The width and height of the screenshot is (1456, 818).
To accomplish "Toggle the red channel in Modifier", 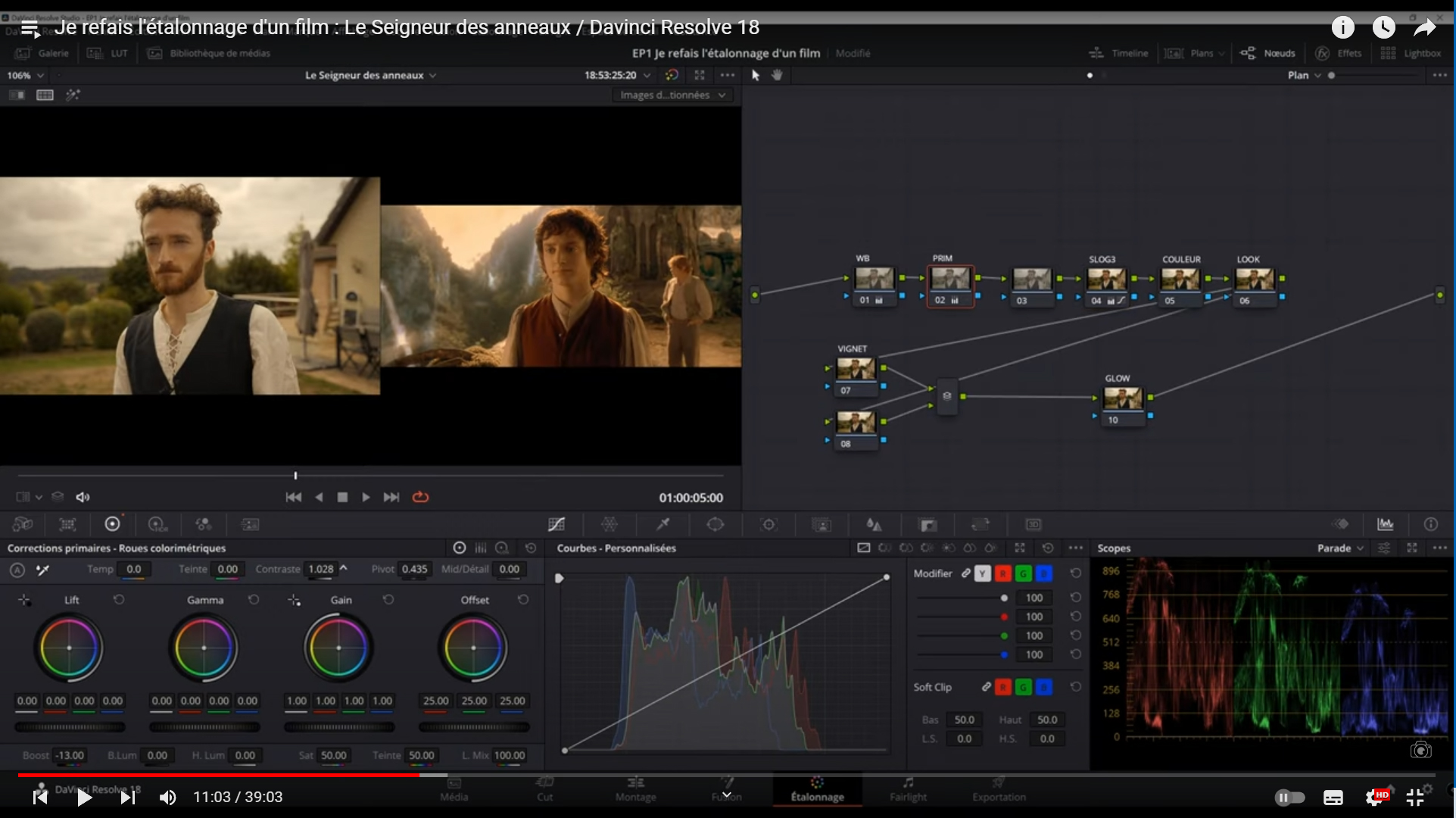I will (x=1002, y=573).
